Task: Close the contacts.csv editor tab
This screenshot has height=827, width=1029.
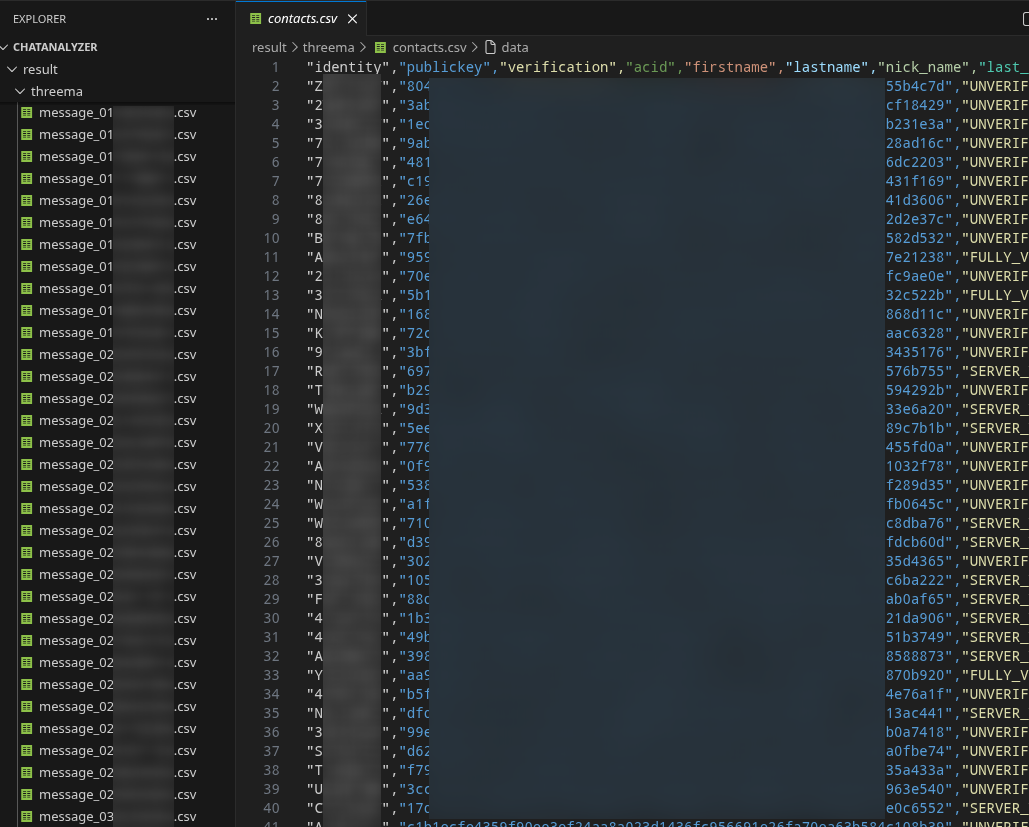Action: pos(352,18)
